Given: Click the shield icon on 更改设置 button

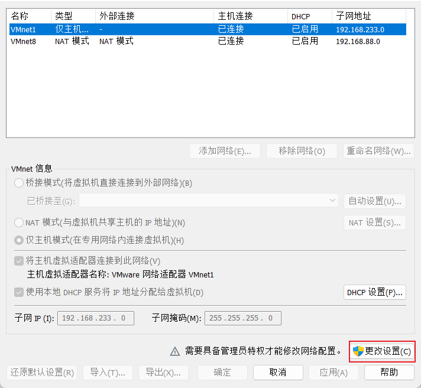Looking at the screenshot, I should pyautogui.click(x=358, y=351).
